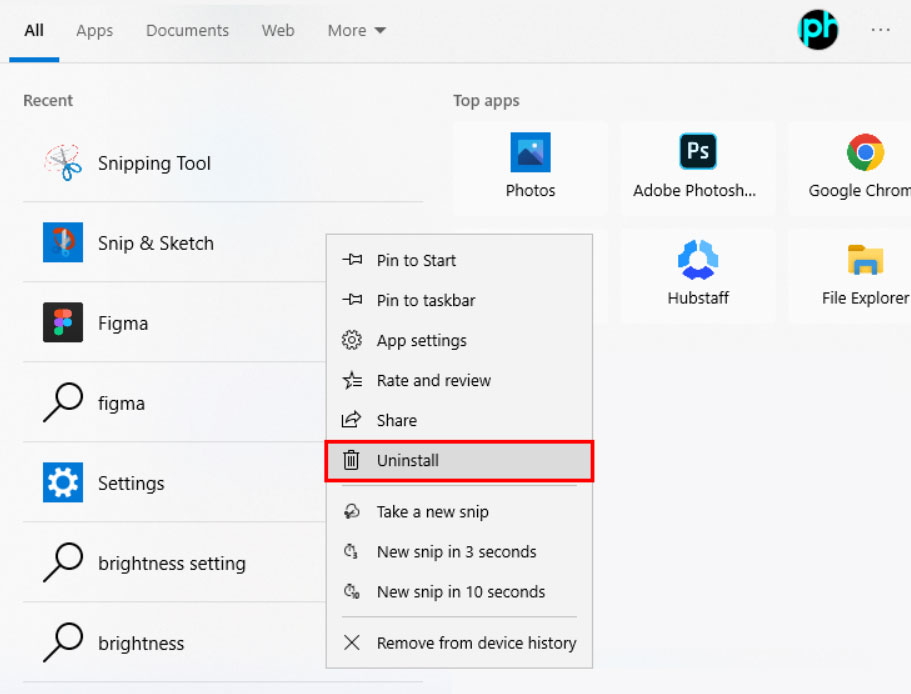Choose Pin to Start in context menu
911x694 pixels.
(459, 260)
